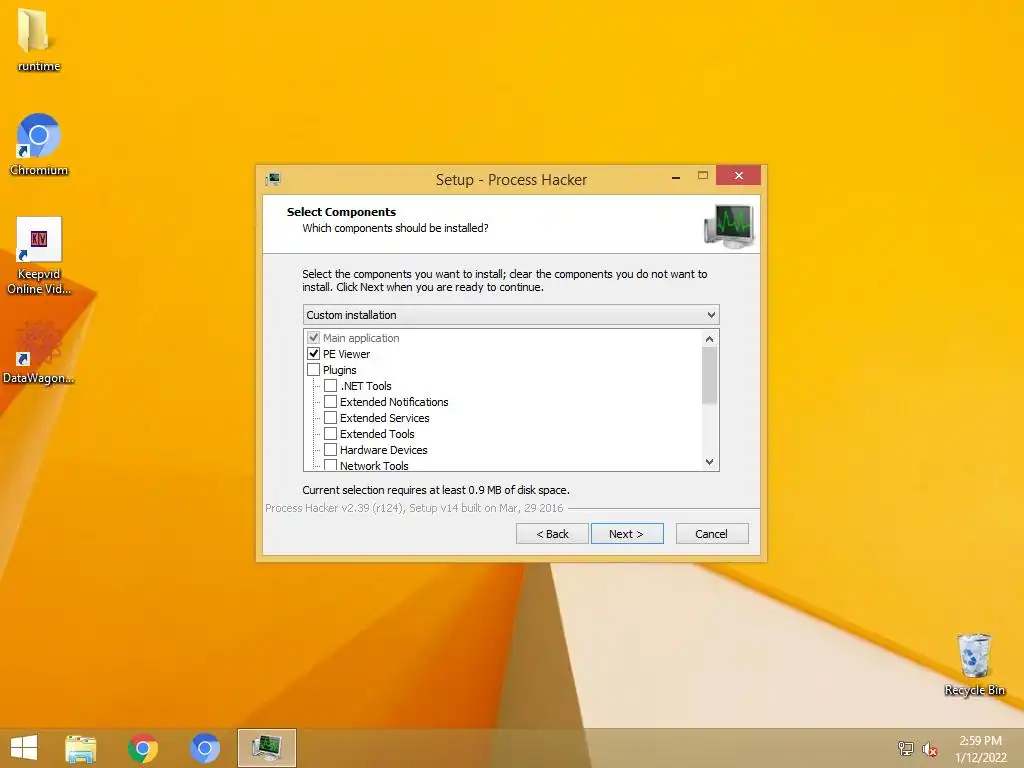Click the disk space requirement text
The width and height of the screenshot is (1024, 768).
click(436, 490)
